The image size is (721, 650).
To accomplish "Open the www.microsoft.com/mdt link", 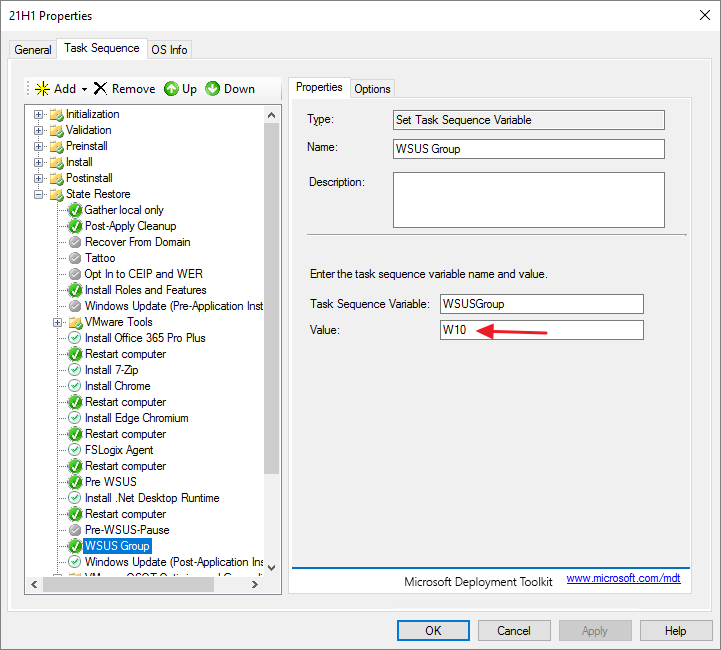I will [623, 578].
